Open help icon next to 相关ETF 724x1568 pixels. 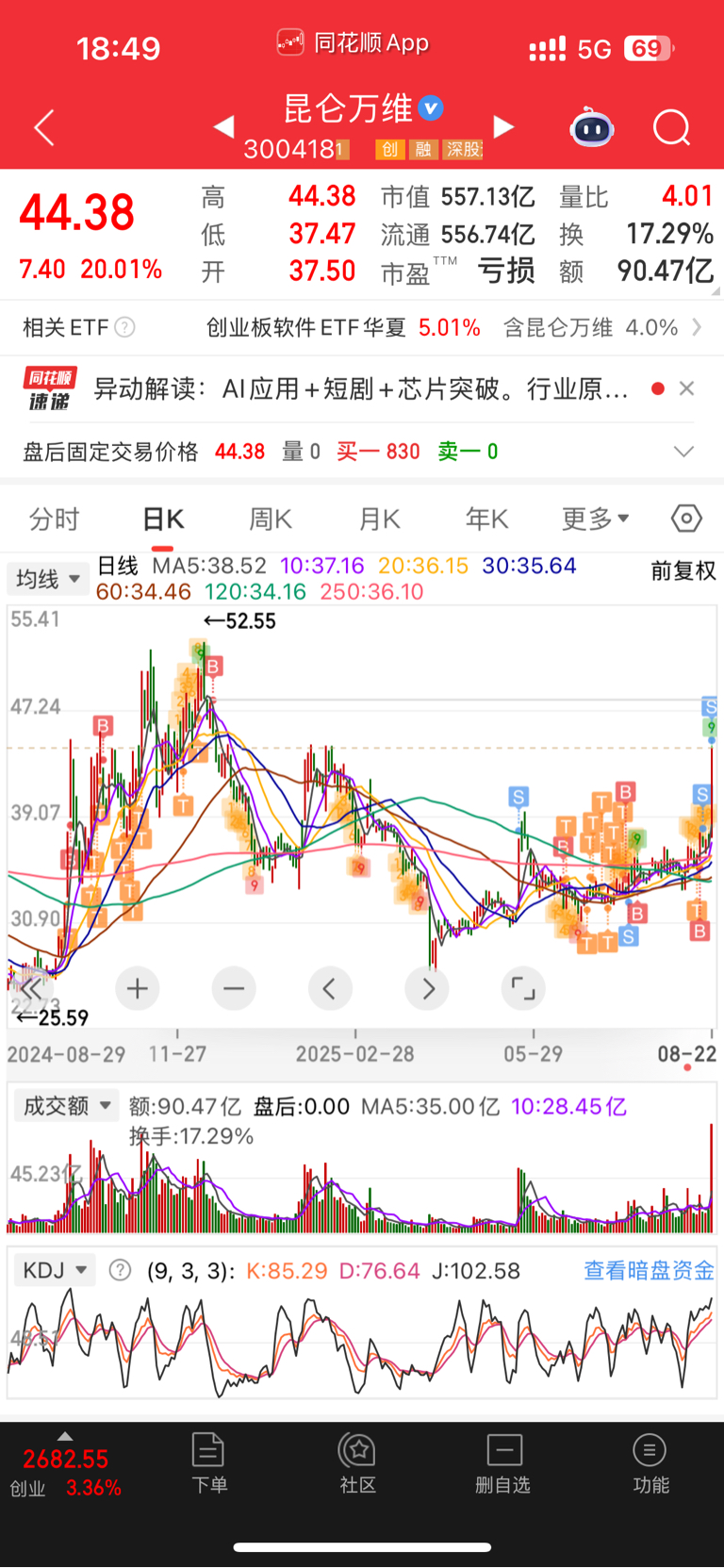tap(124, 327)
